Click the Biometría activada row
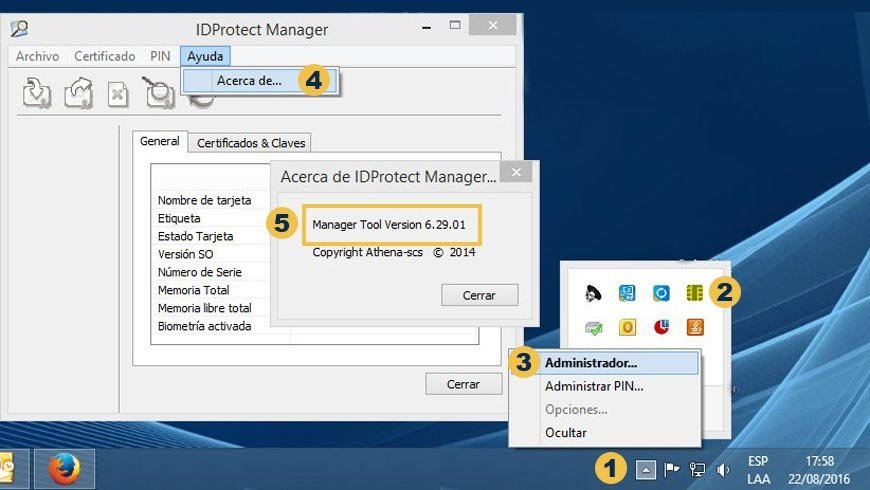Viewport: 870px width, 490px height. click(210, 326)
